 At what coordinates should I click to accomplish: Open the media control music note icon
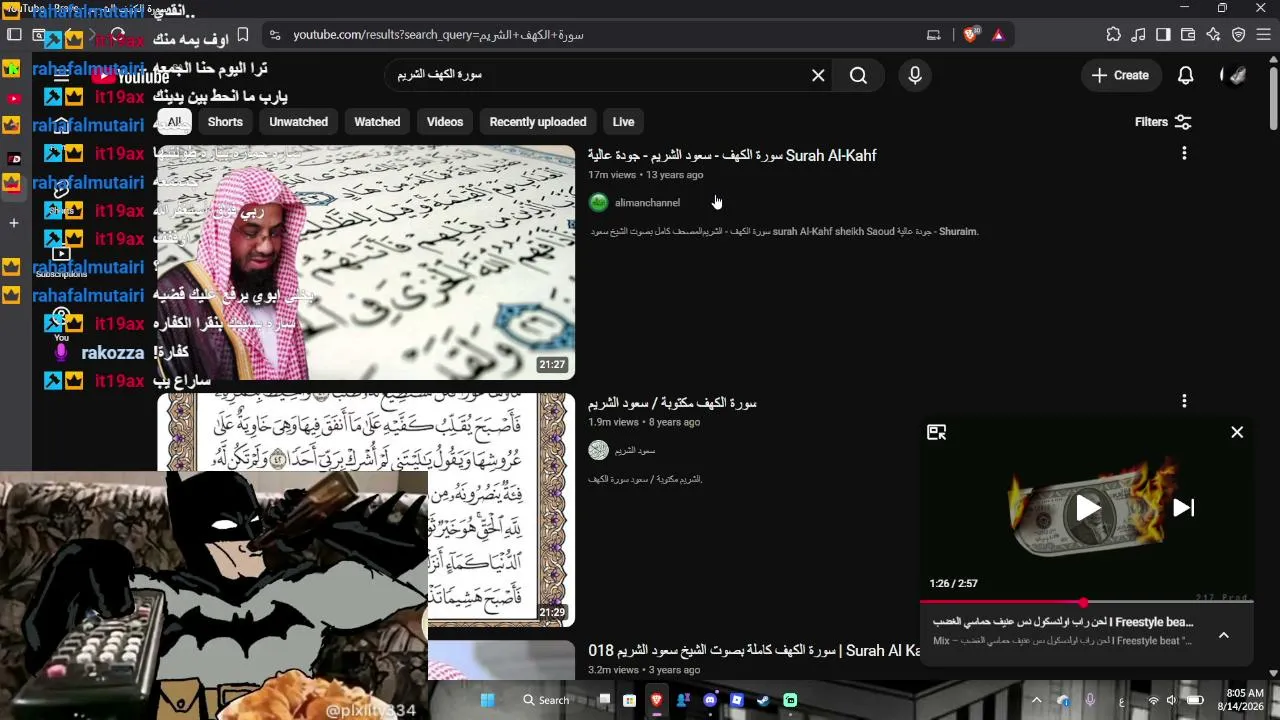(x=1138, y=35)
